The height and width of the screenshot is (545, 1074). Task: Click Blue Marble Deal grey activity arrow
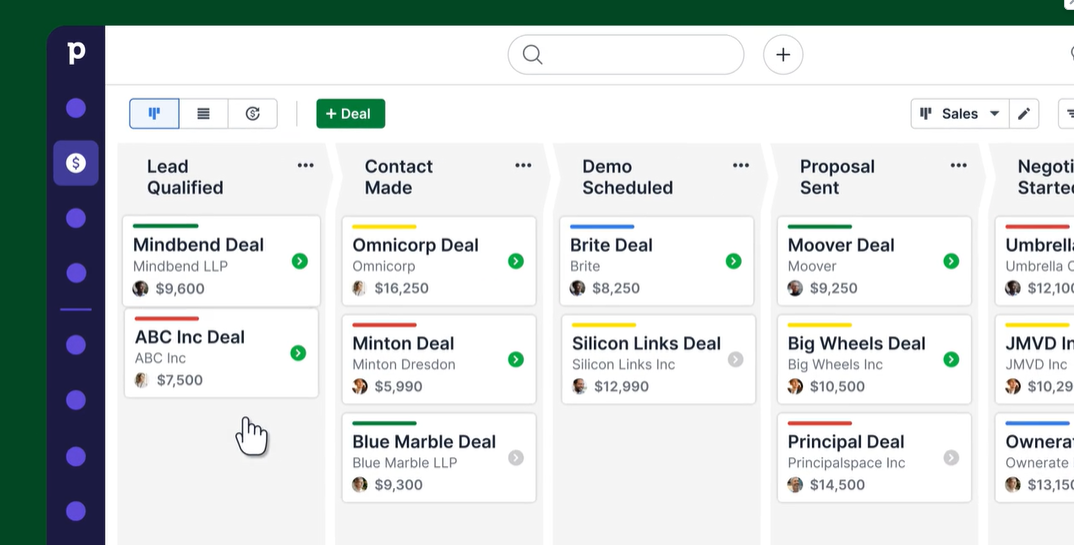(516, 457)
